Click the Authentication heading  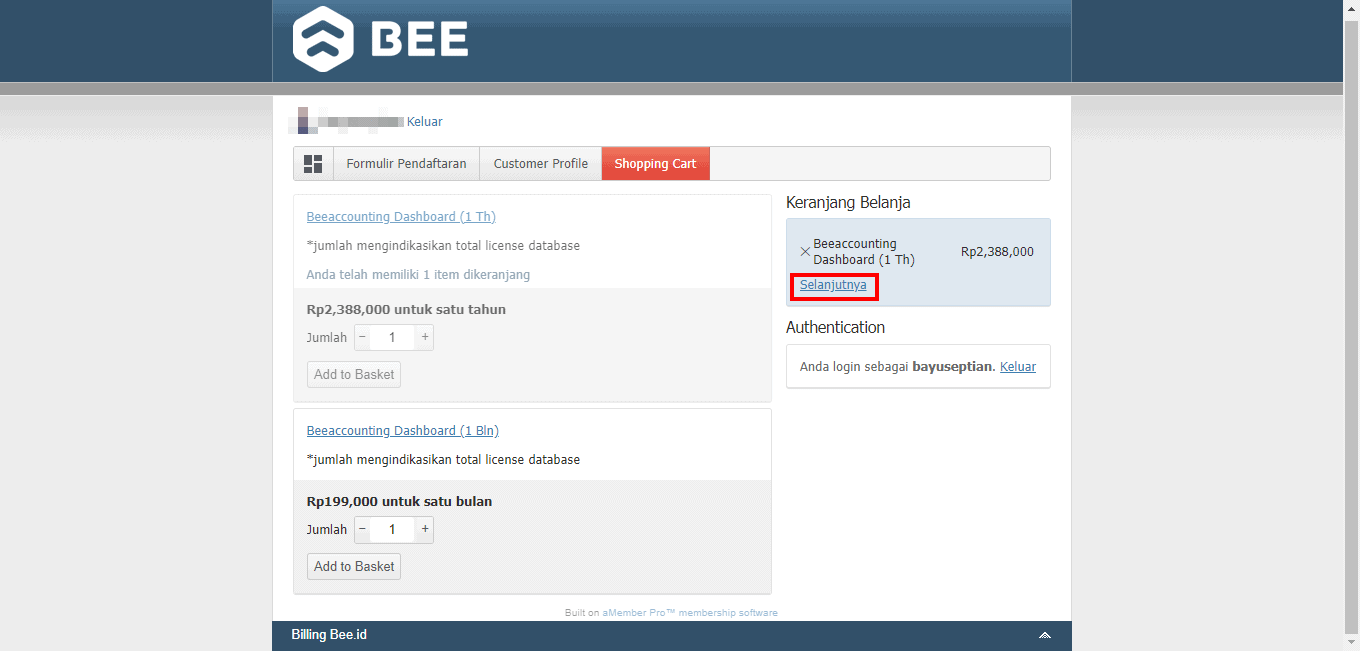(835, 327)
